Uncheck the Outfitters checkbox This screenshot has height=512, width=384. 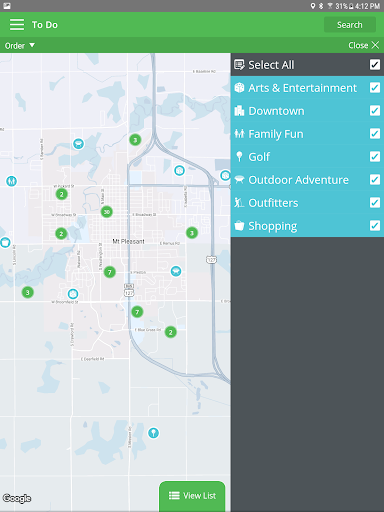(x=375, y=202)
